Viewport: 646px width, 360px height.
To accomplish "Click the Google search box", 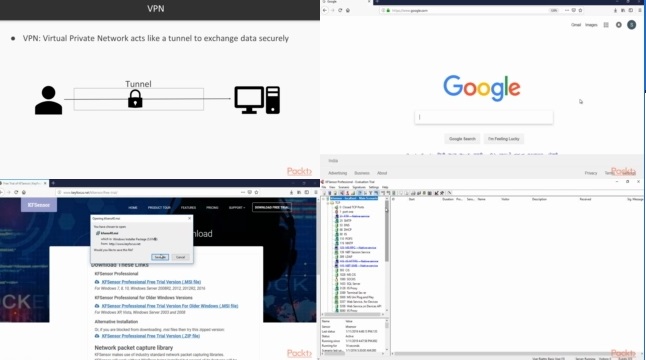I will pos(484,117).
